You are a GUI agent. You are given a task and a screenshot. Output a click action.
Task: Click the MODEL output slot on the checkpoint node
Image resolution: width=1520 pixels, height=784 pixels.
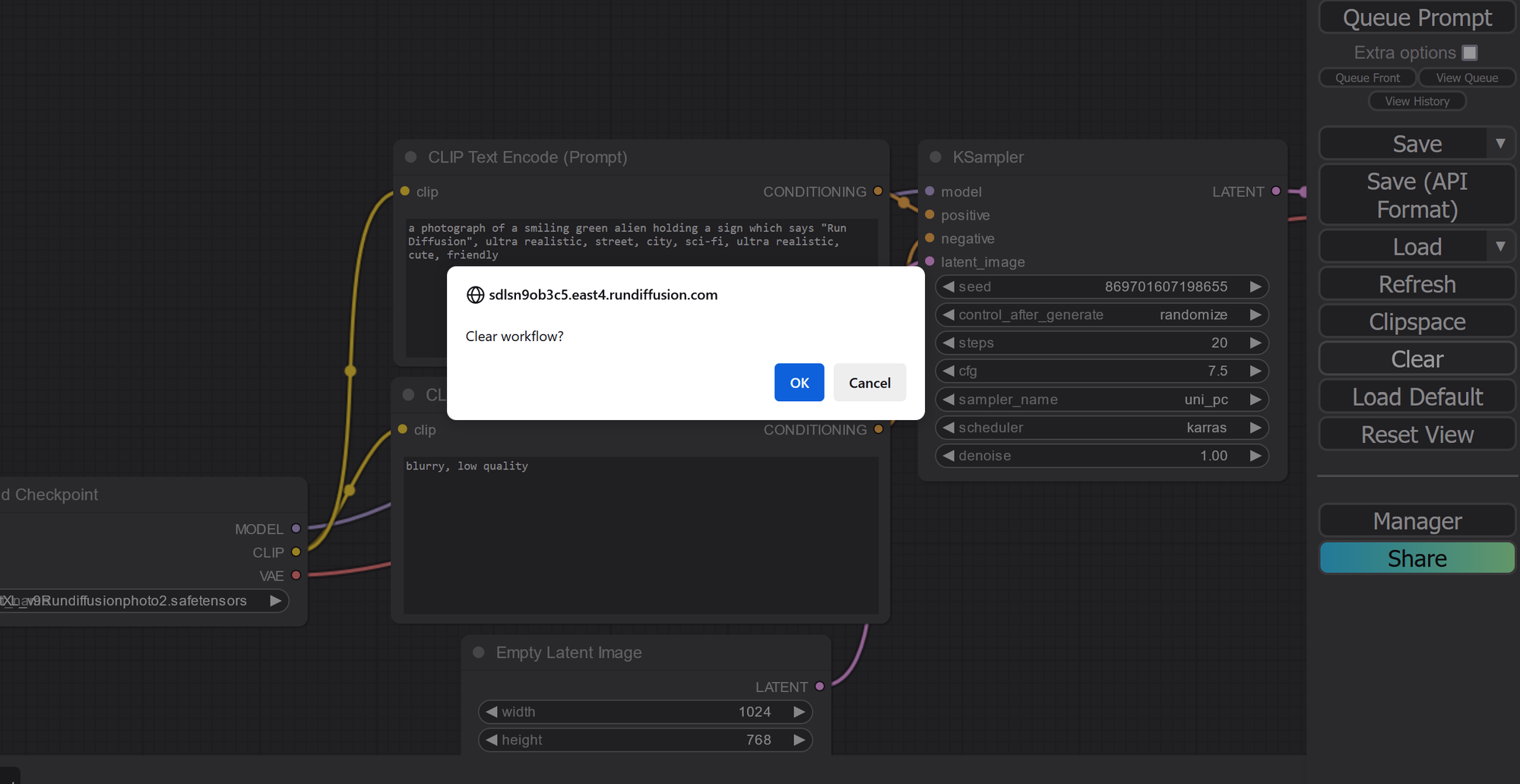click(x=296, y=529)
